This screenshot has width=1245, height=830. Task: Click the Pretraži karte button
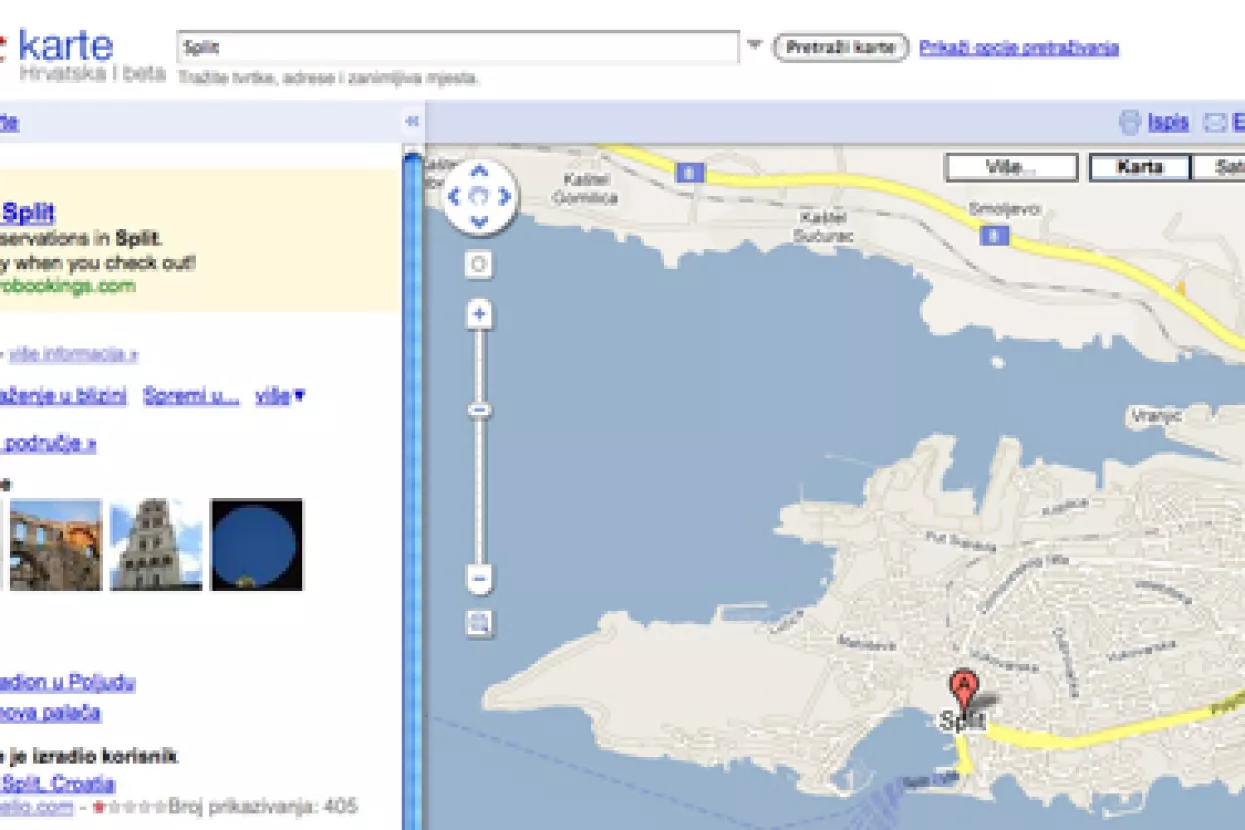click(841, 48)
